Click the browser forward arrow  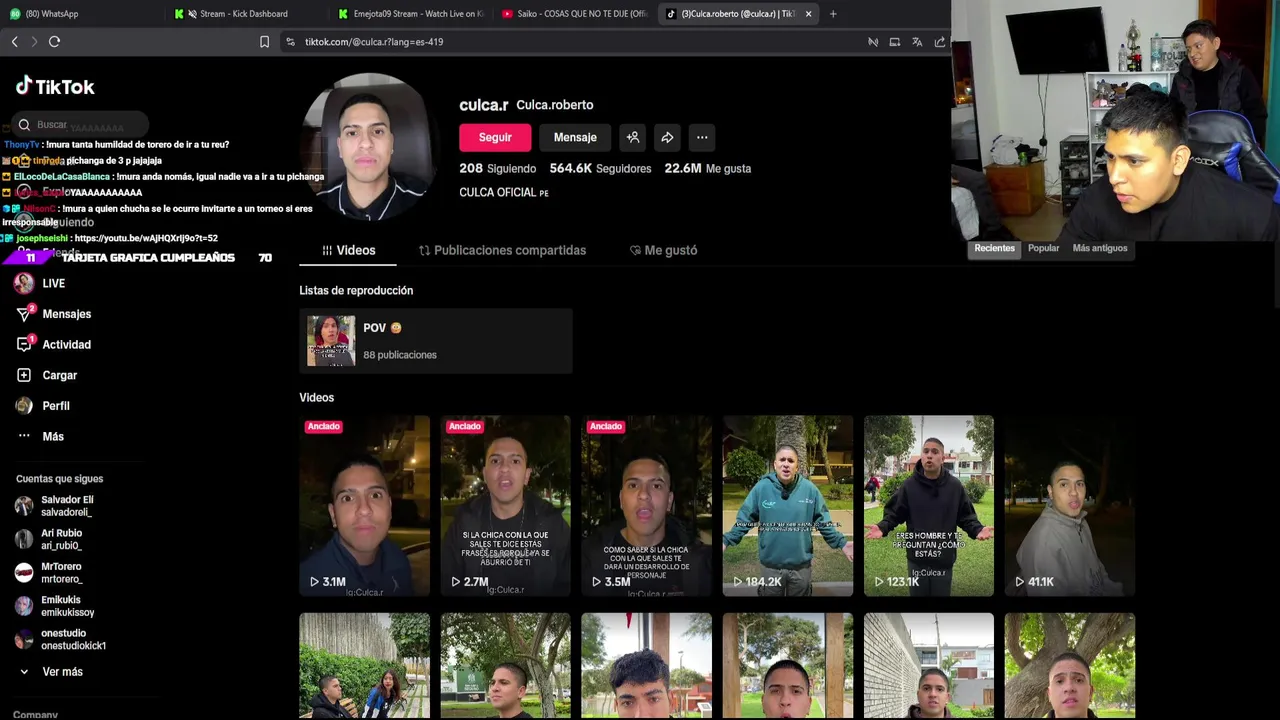click(34, 42)
